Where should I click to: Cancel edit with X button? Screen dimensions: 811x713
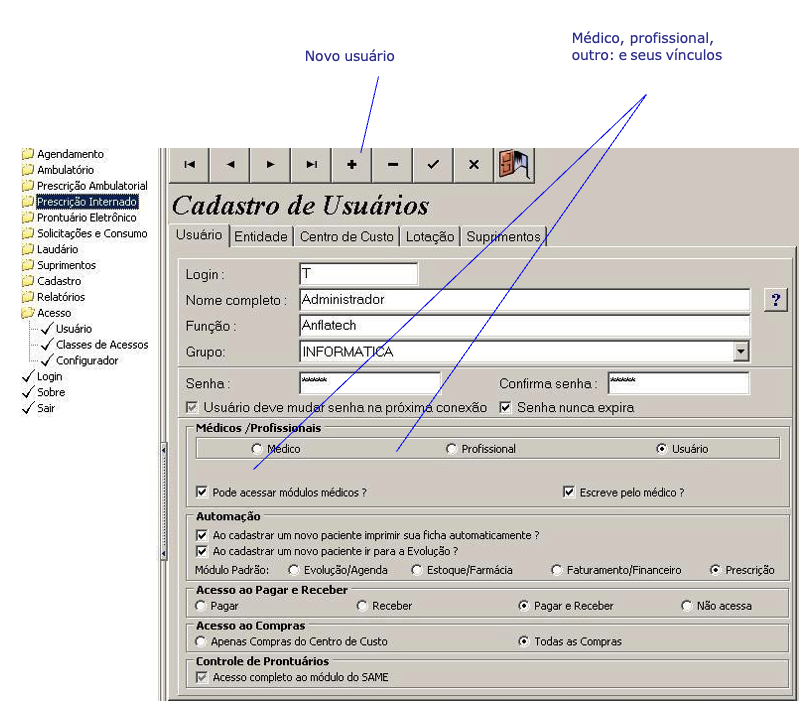tap(474, 165)
